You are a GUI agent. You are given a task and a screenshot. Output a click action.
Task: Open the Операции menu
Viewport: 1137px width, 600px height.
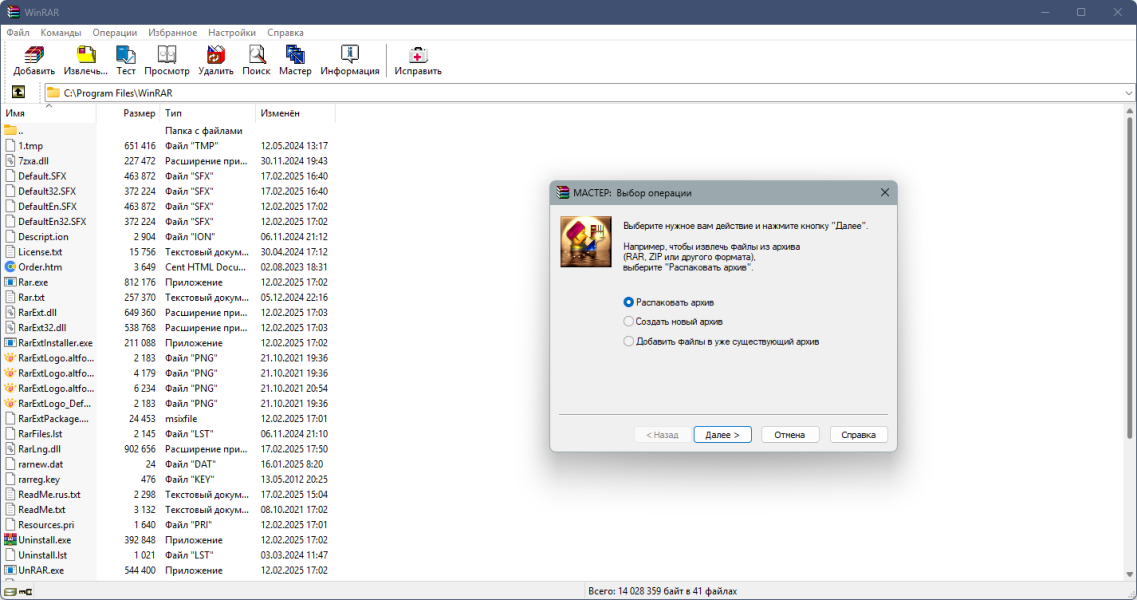(115, 33)
